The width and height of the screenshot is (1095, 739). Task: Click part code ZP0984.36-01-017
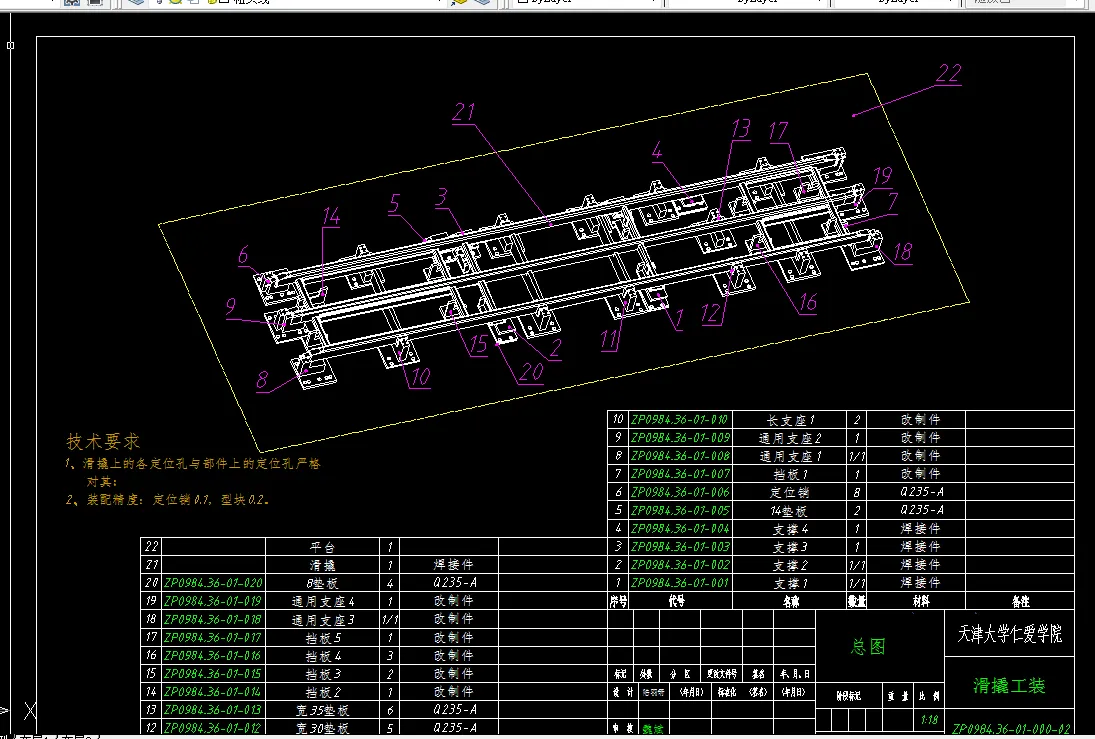213,637
